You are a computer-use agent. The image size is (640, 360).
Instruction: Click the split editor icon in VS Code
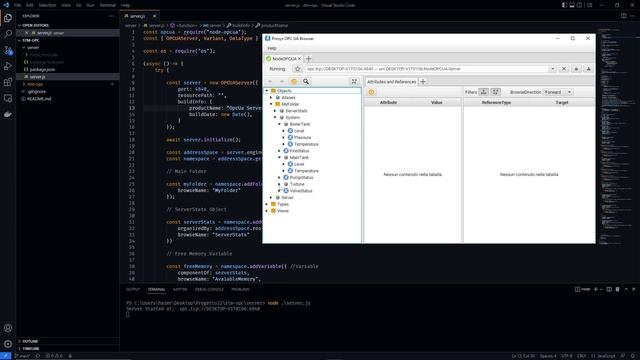(623, 16)
